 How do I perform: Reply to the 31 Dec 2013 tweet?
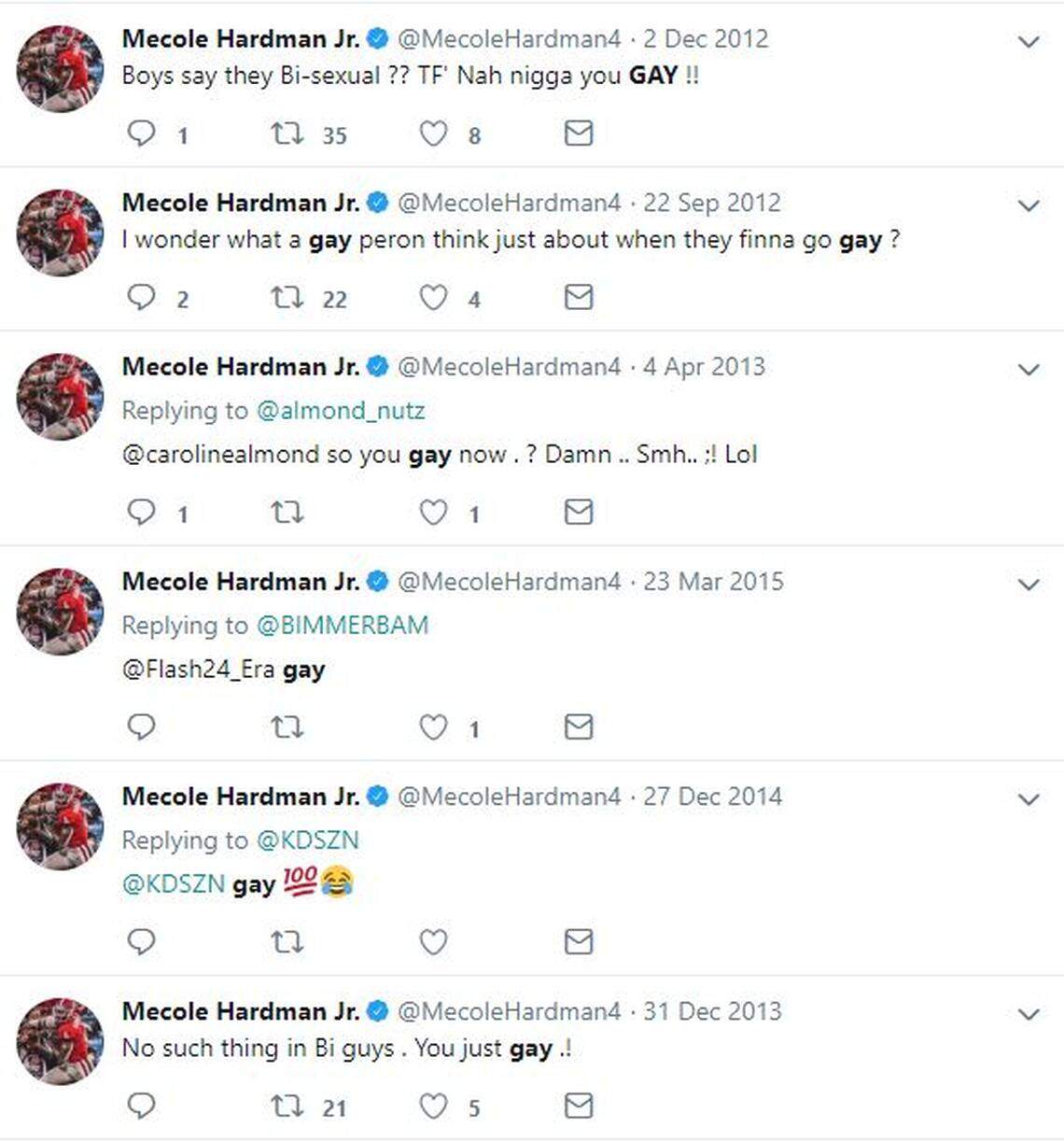(141, 1106)
